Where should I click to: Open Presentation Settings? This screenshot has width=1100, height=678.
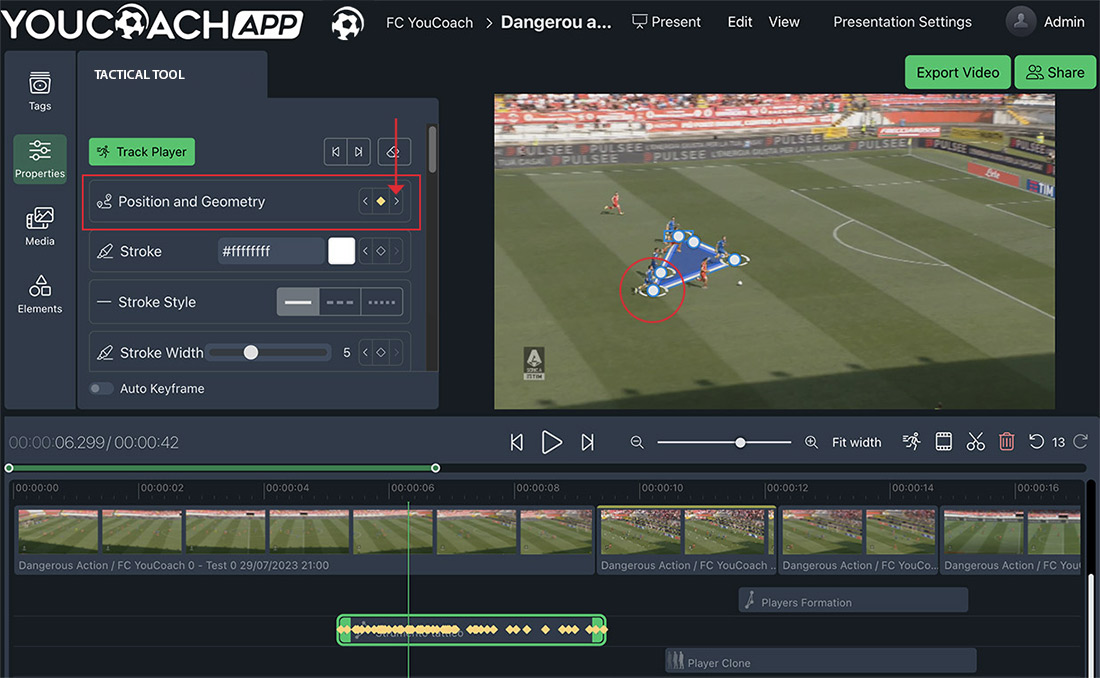[x=902, y=22]
